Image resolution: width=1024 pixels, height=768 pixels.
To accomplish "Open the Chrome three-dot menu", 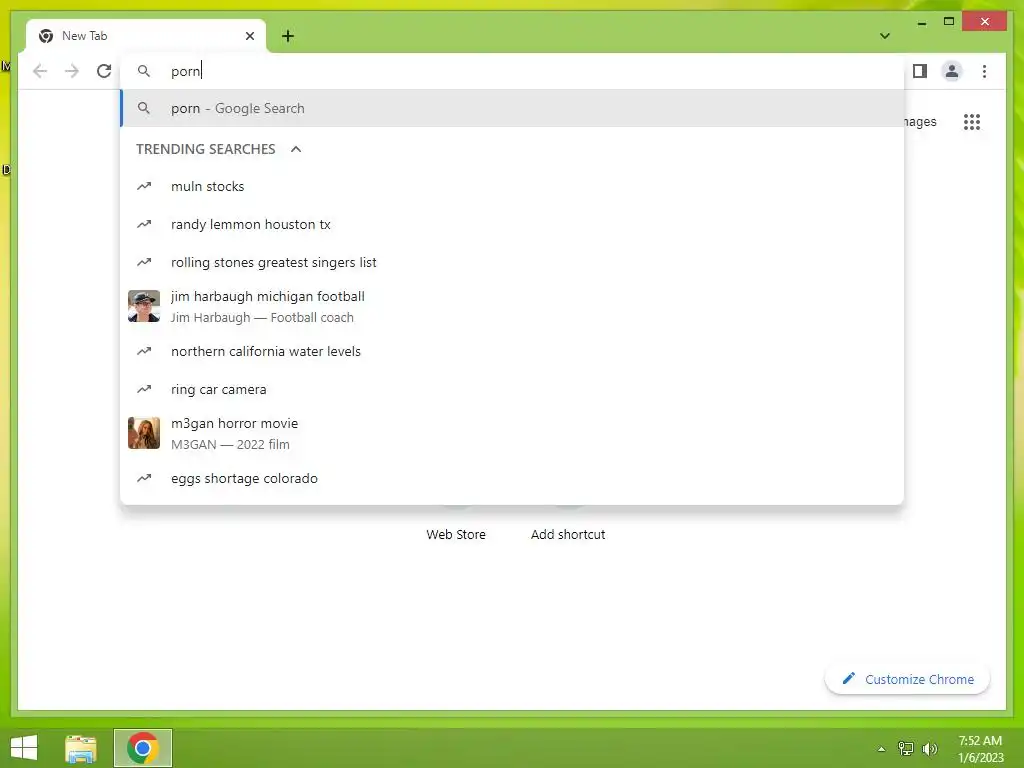I will coord(984,71).
